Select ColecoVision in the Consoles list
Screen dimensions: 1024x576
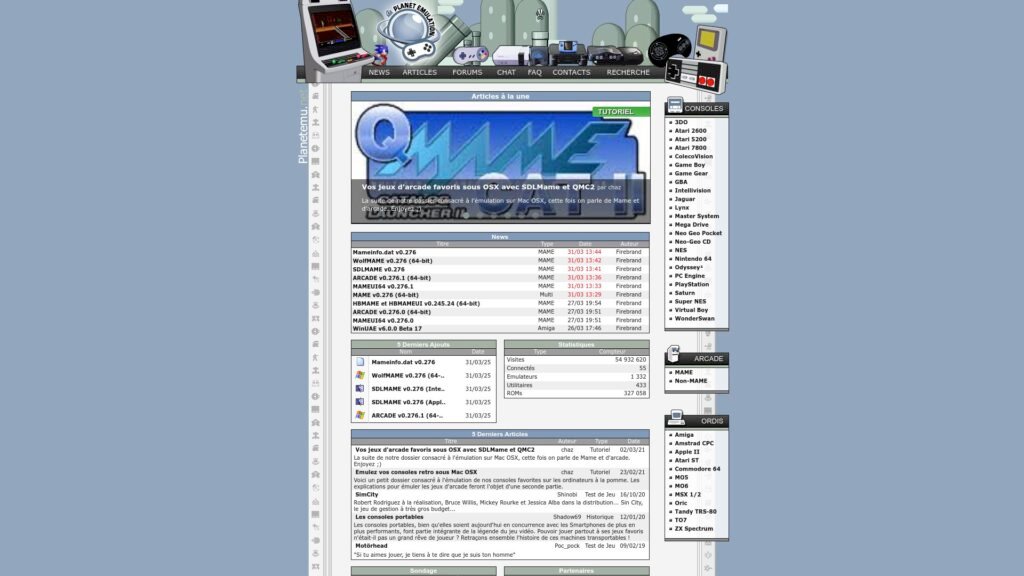[694, 156]
